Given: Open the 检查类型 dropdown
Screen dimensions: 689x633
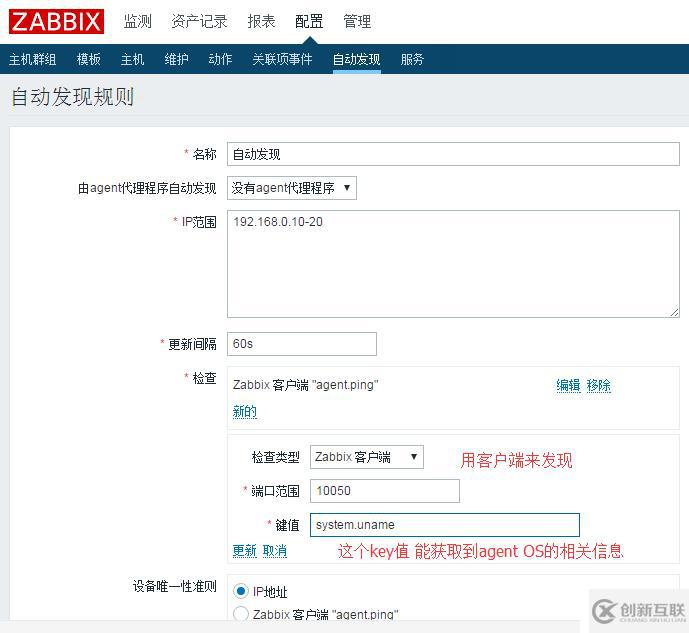Looking at the screenshot, I should [366, 457].
